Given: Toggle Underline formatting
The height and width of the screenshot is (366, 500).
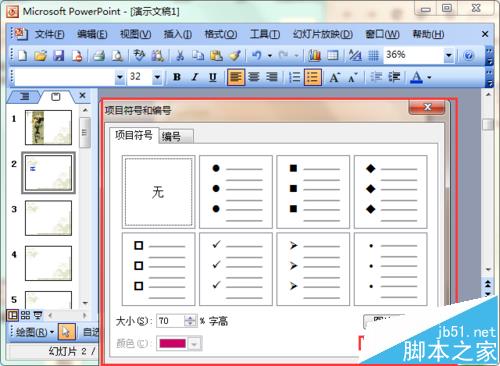Looking at the screenshot, I should (x=213, y=77).
